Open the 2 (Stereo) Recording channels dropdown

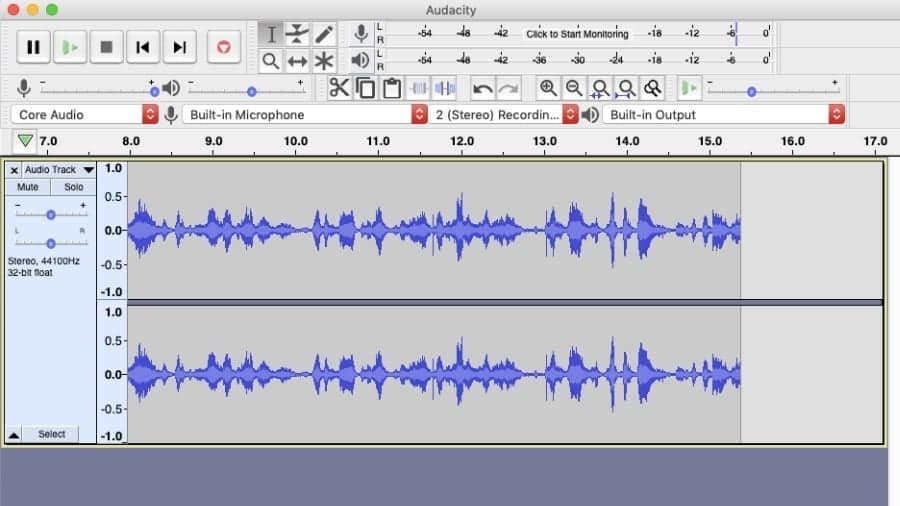[503, 114]
